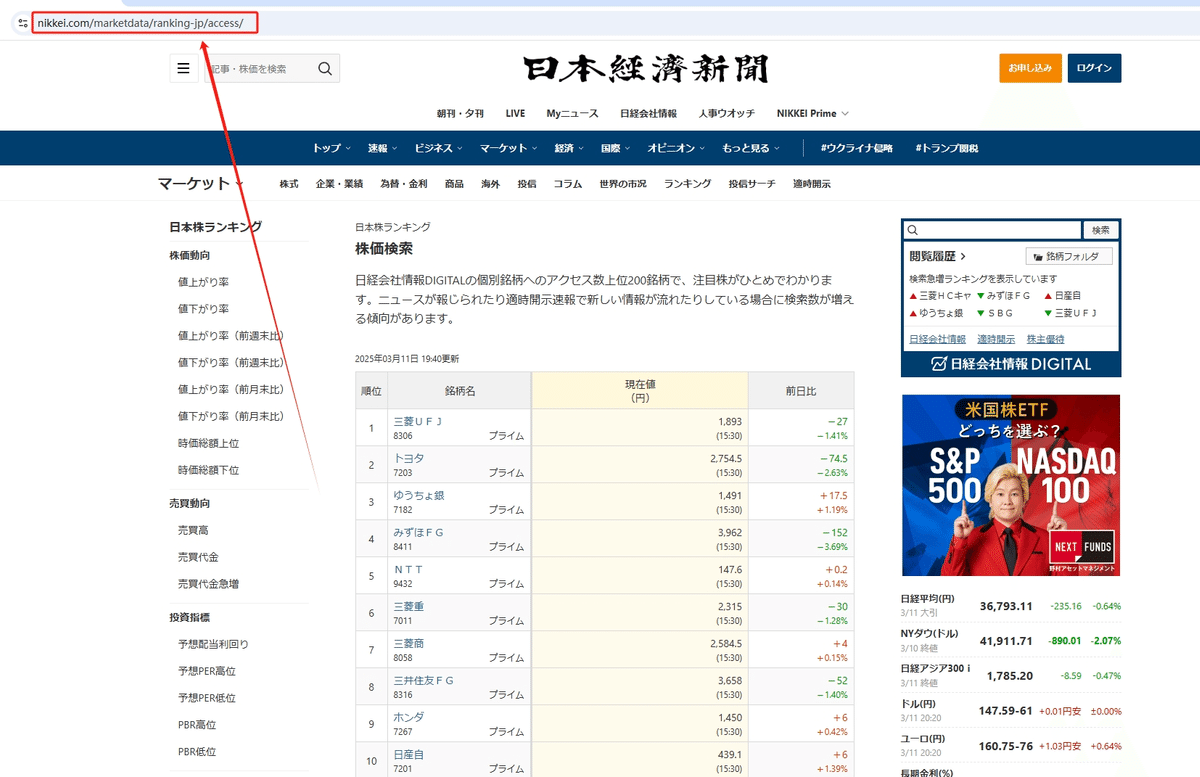This screenshot has height=777, width=1200.
Task: Select the 企業・業績 sub-navigation tab
Action: click(339, 184)
